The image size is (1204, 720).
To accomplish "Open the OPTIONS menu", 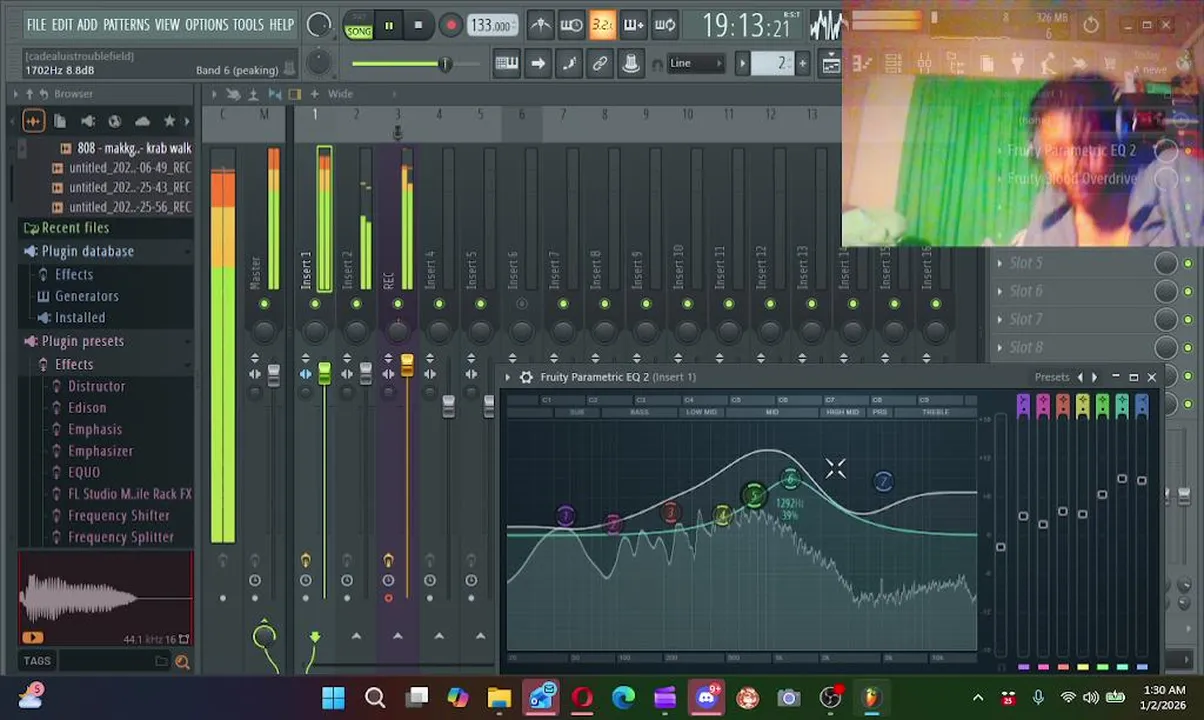I will (206, 24).
